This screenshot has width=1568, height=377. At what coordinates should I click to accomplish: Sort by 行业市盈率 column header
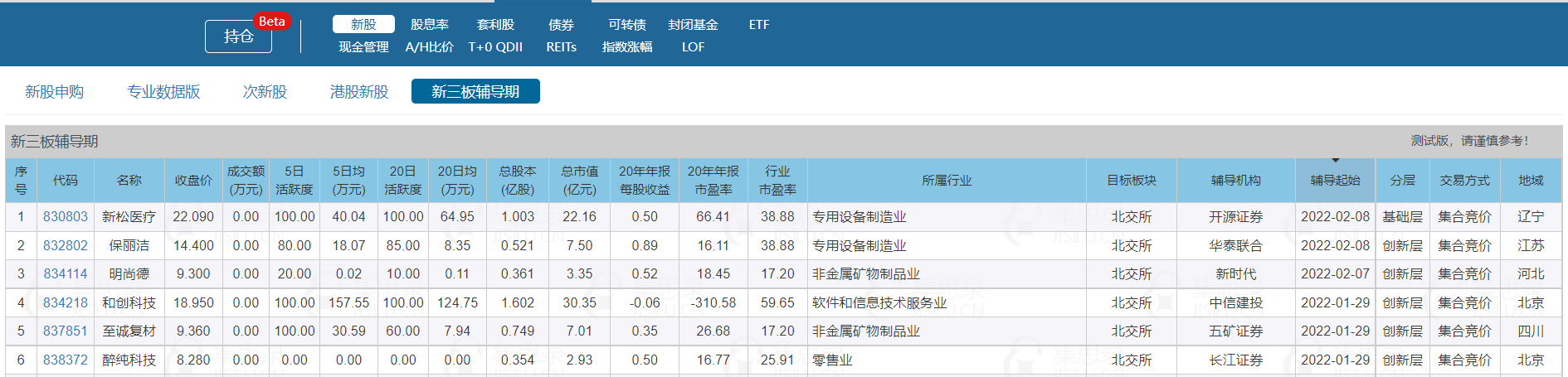[x=777, y=181]
